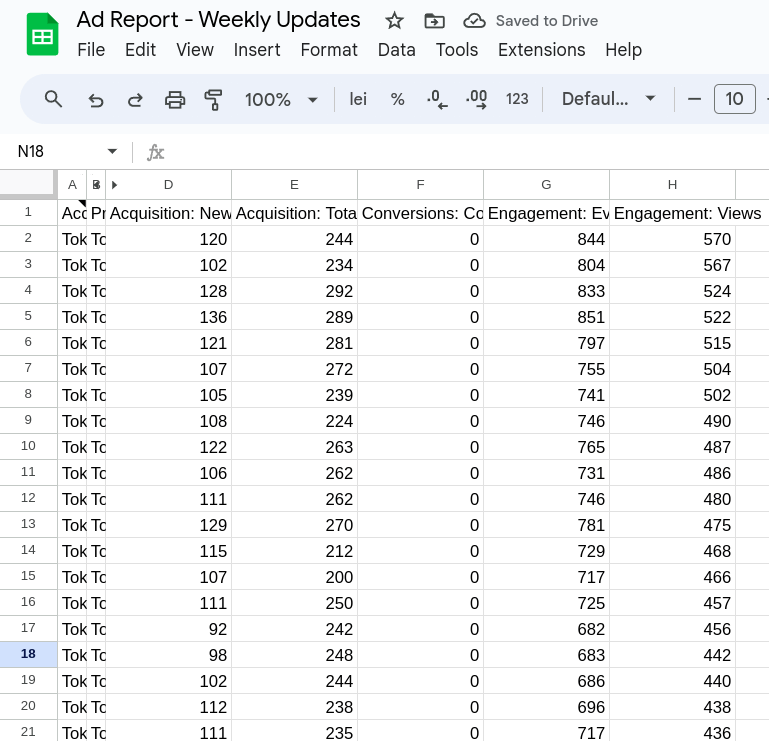The image size is (769, 741).
Task: Select column H header
Action: [672, 184]
